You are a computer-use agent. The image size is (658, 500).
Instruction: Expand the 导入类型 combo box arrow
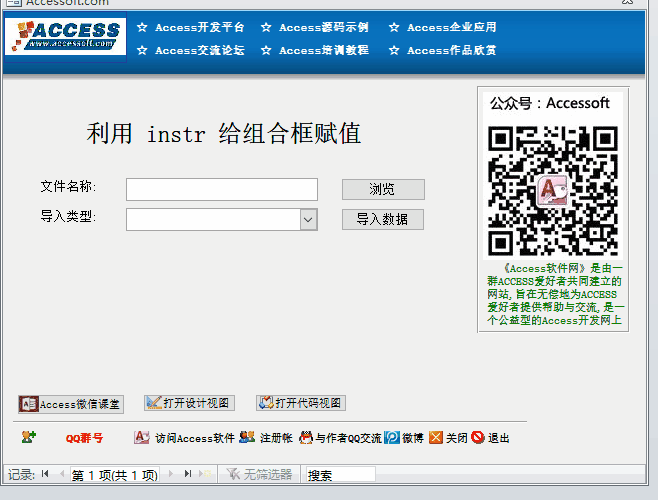click(308, 220)
